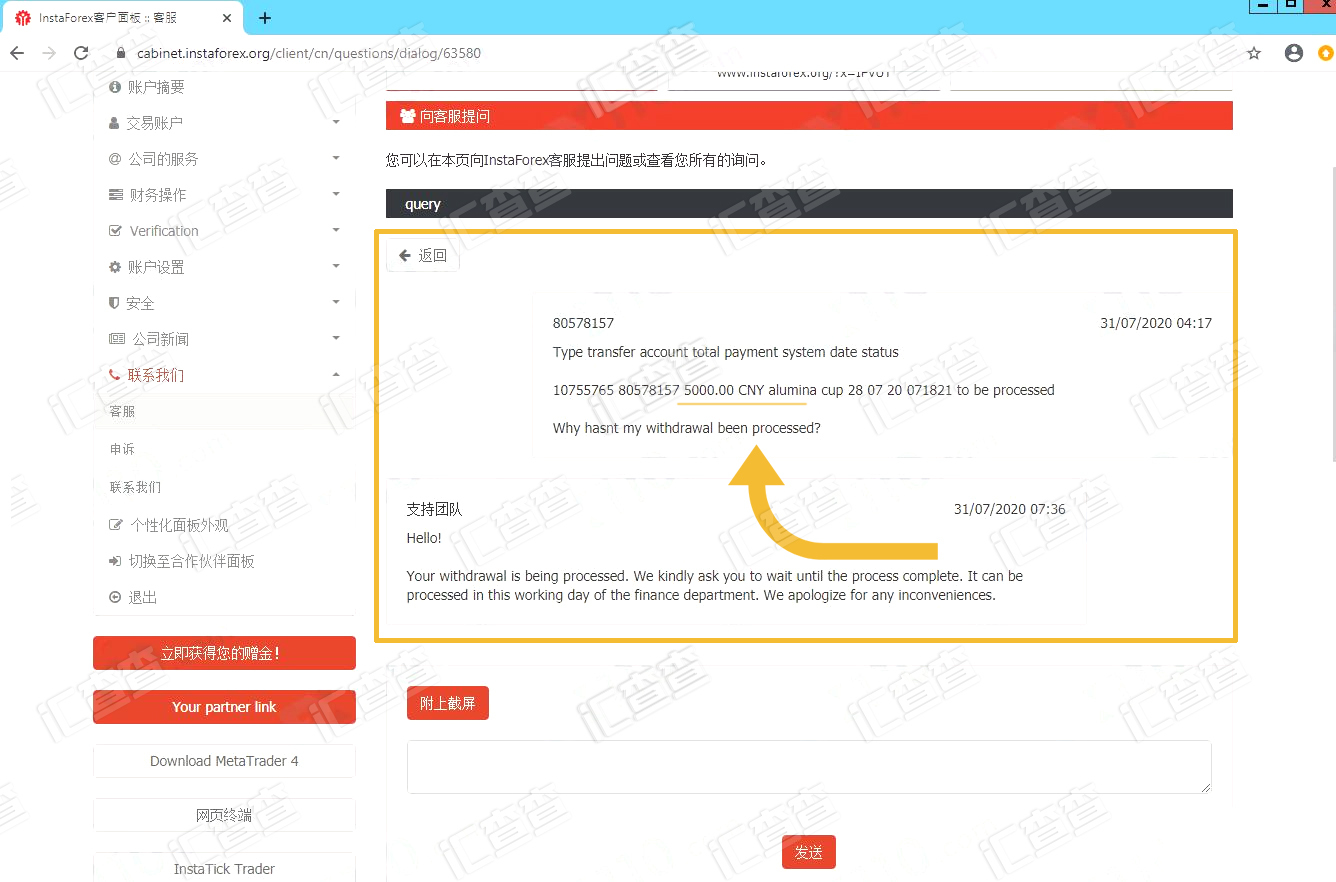The image size is (1336, 882).
Task: Bookmark this page with star icon
Action: pyautogui.click(x=1254, y=53)
